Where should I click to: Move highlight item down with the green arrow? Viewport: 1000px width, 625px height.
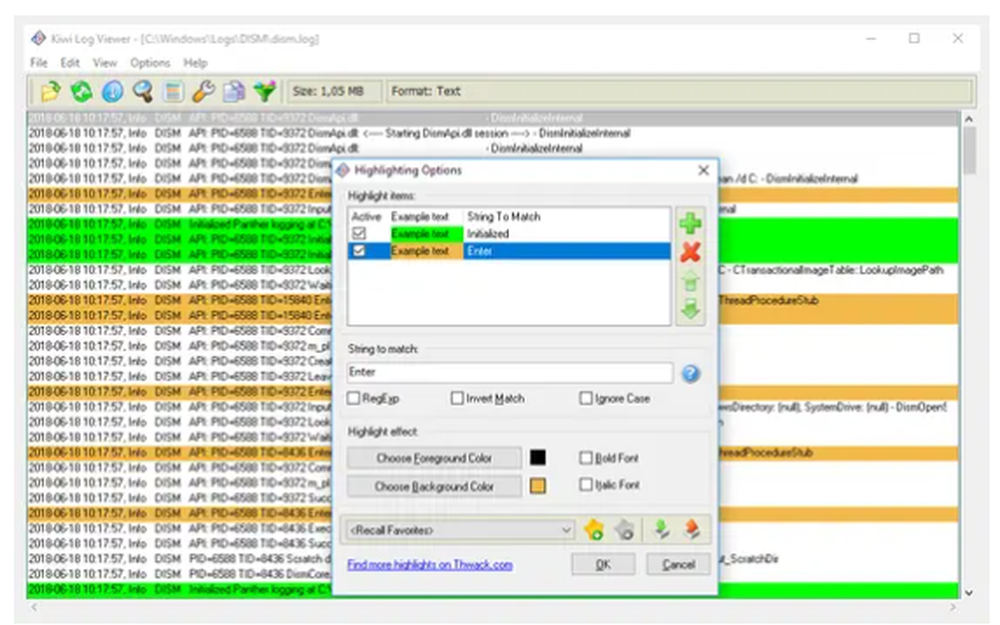coord(690,310)
